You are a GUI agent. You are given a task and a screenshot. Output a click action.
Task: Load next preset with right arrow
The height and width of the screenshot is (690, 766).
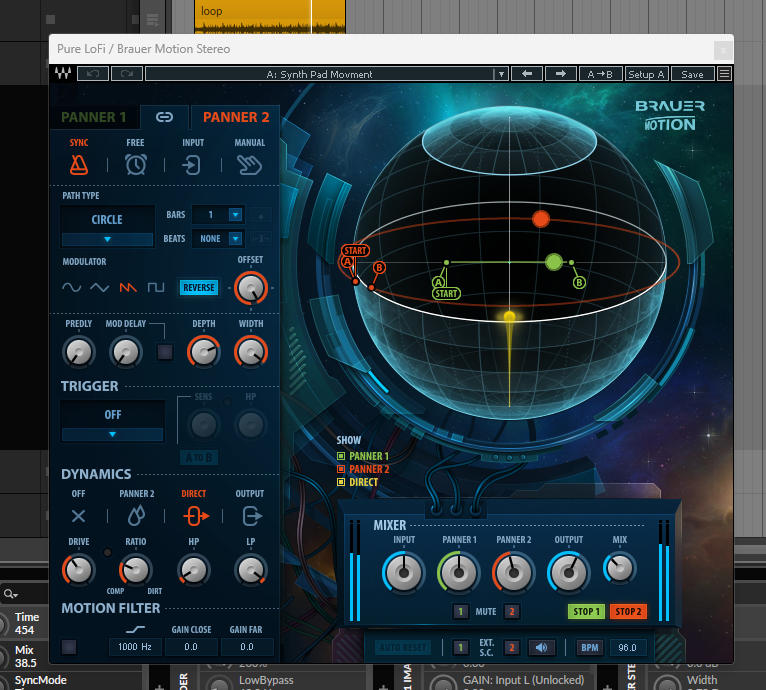(560, 74)
